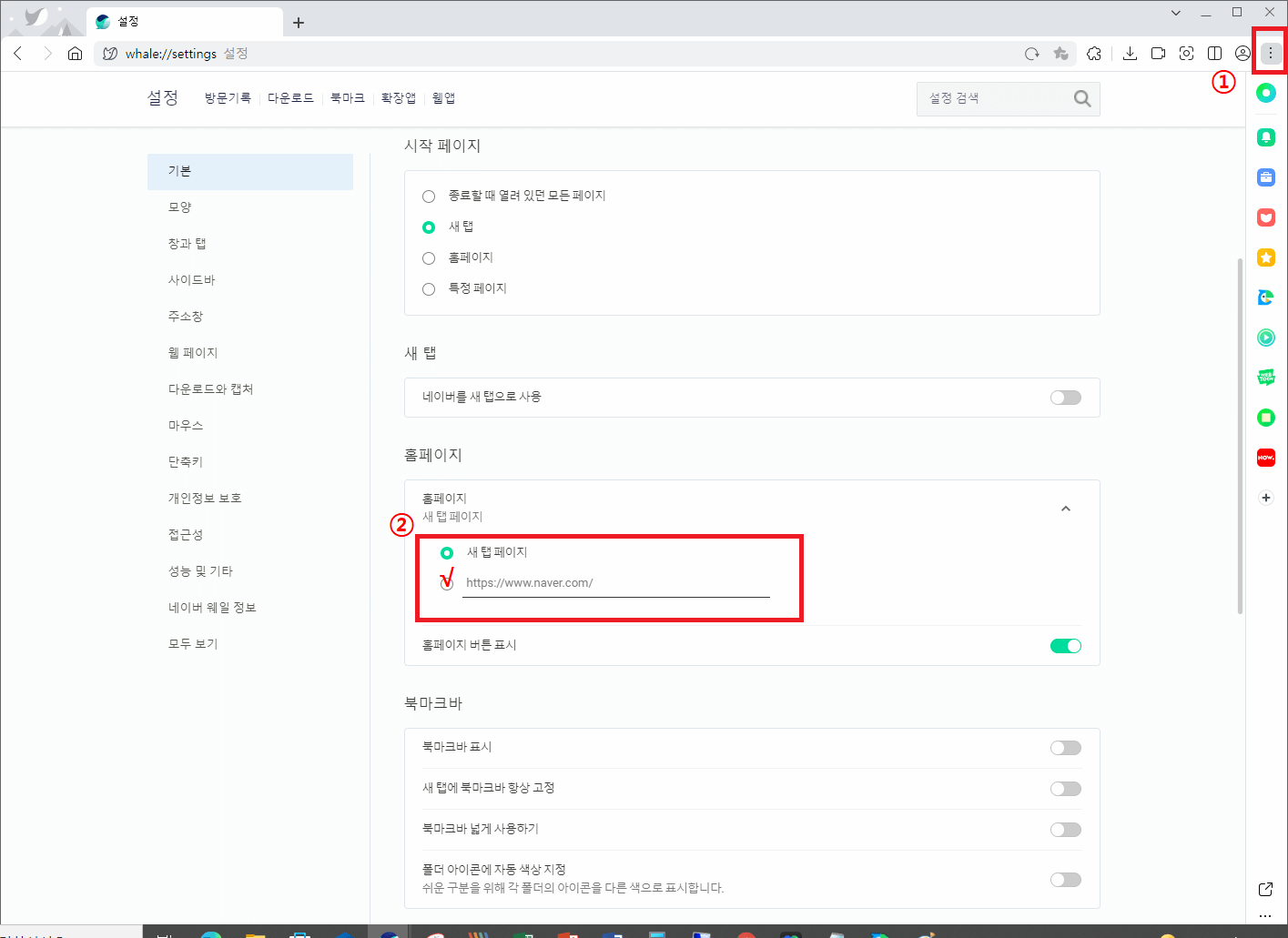The image size is (1288, 938).
Task: Select 마우스 in the settings sidebar
Action: point(186,425)
